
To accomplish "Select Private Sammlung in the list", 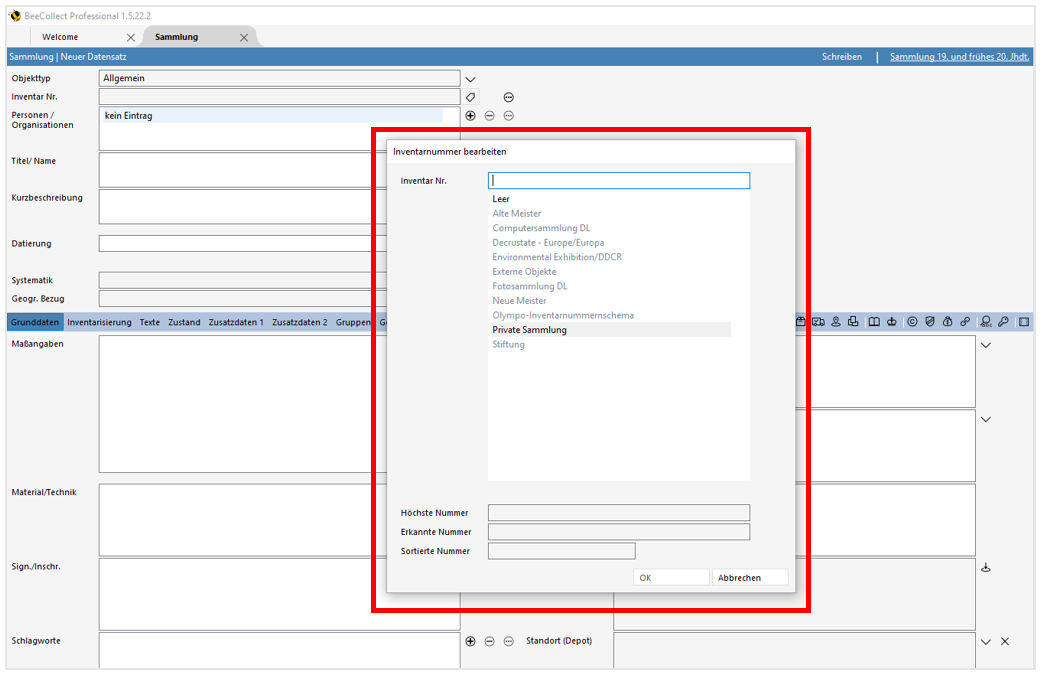I will click(x=529, y=329).
